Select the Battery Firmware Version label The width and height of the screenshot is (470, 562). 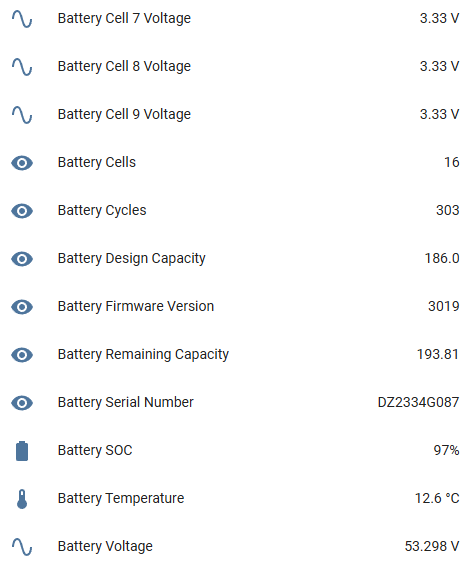pos(136,306)
